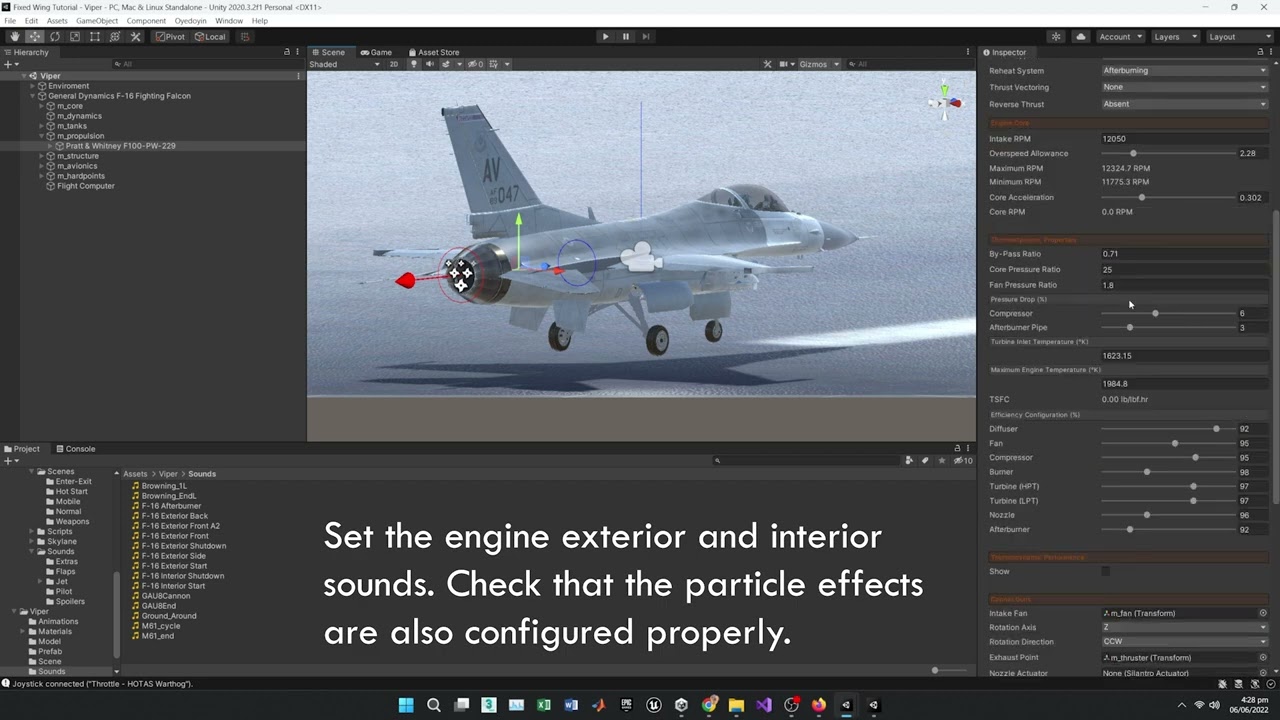Image resolution: width=1280 pixels, height=720 pixels.
Task: Open the Shaded draw mode dropdown
Action: click(x=344, y=64)
